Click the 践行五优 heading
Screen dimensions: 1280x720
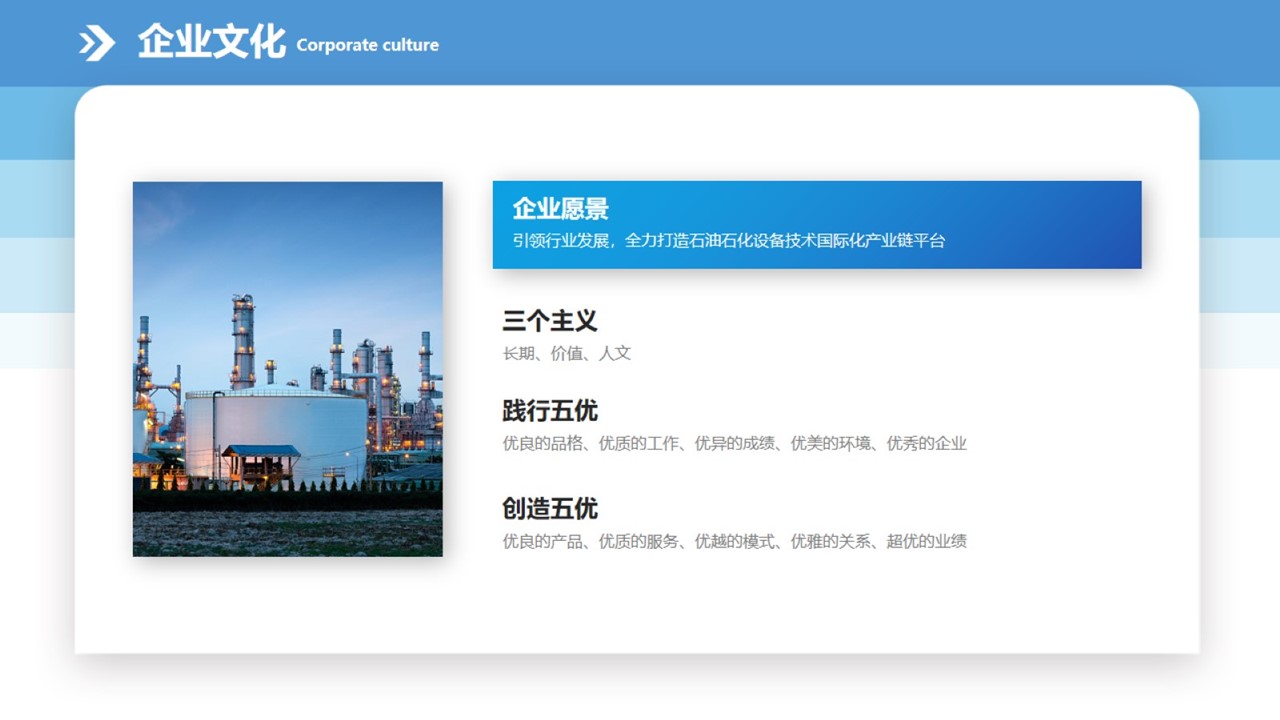pyautogui.click(x=550, y=411)
